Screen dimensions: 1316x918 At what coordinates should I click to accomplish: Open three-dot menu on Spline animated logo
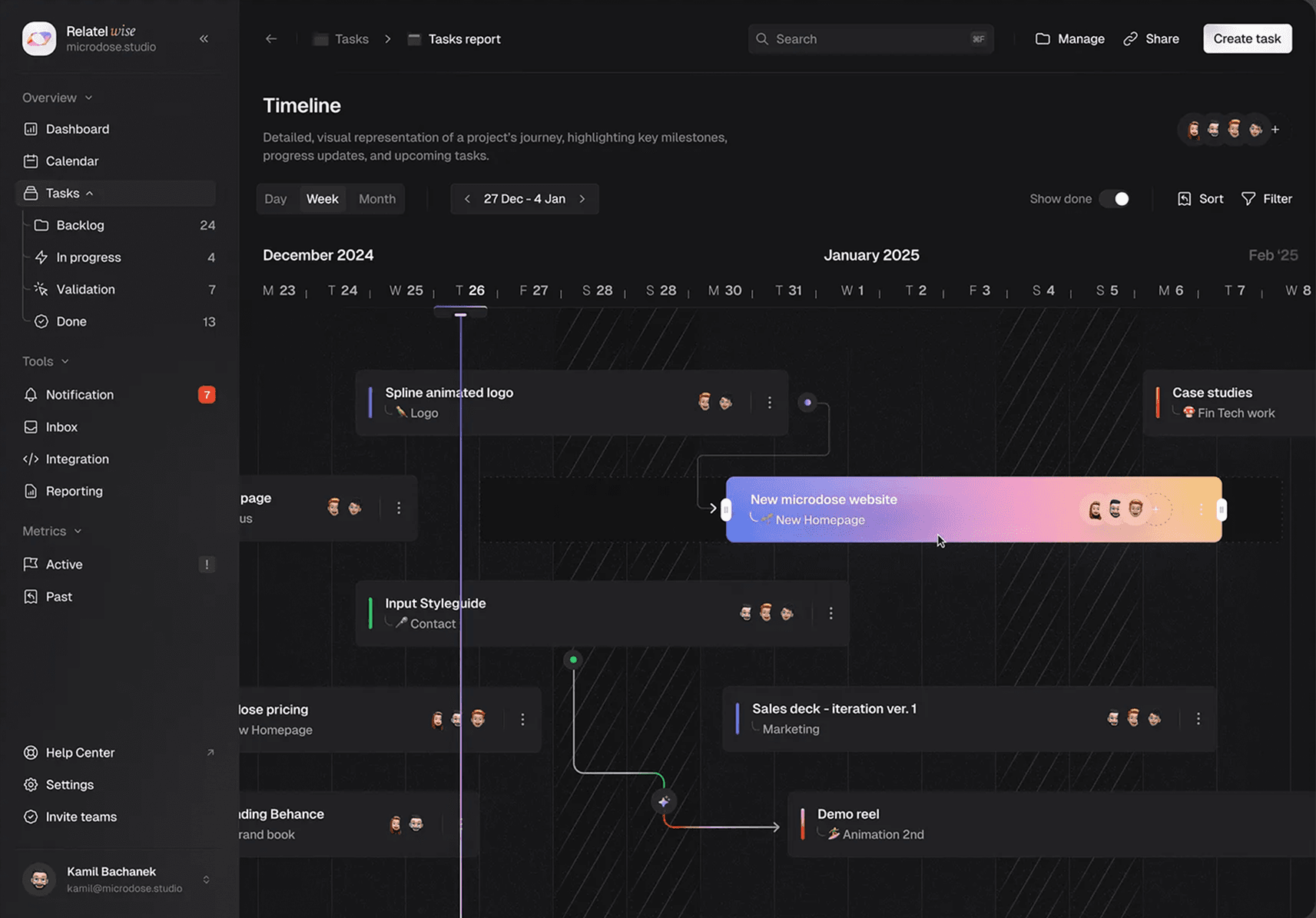tap(769, 403)
